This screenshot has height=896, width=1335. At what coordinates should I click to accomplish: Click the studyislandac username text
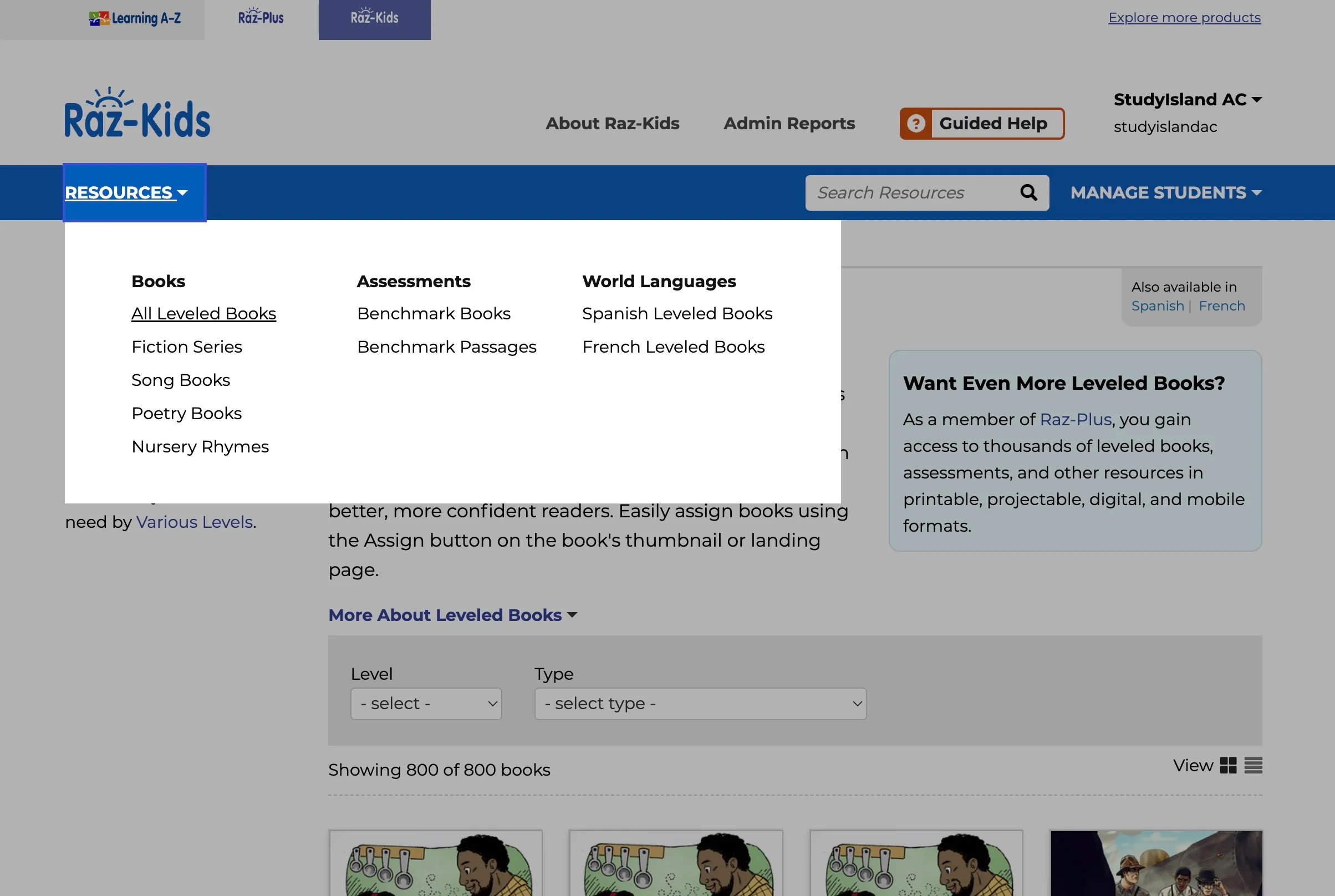[1165, 127]
